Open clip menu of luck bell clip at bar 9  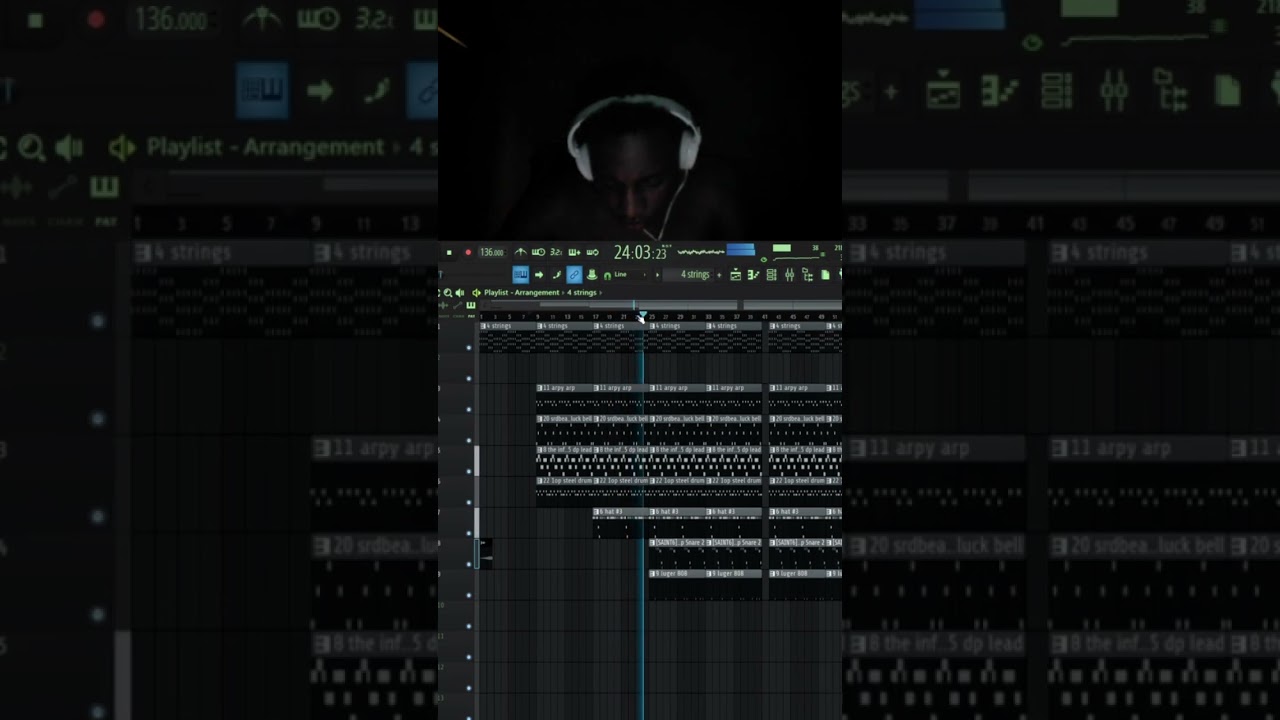(540, 418)
